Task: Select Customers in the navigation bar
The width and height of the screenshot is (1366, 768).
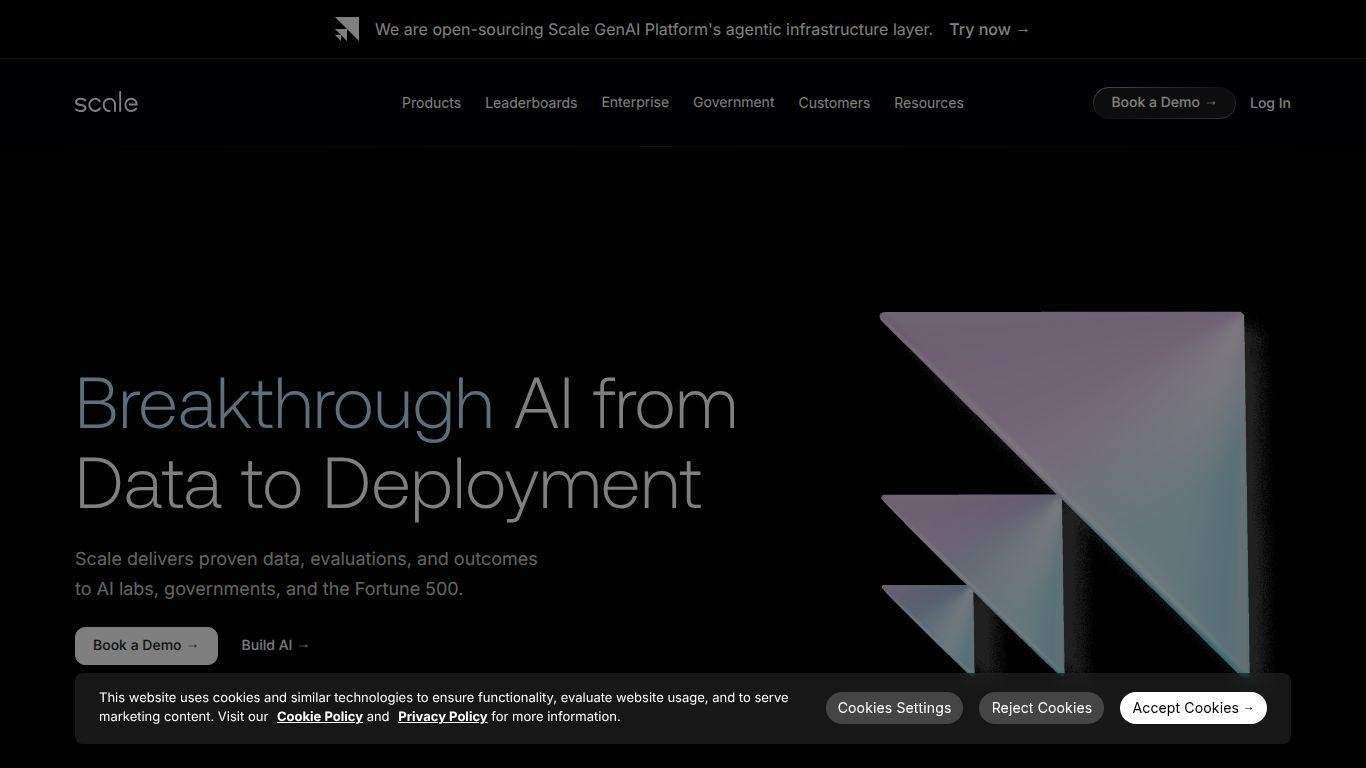Action: (x=834, y=103)
